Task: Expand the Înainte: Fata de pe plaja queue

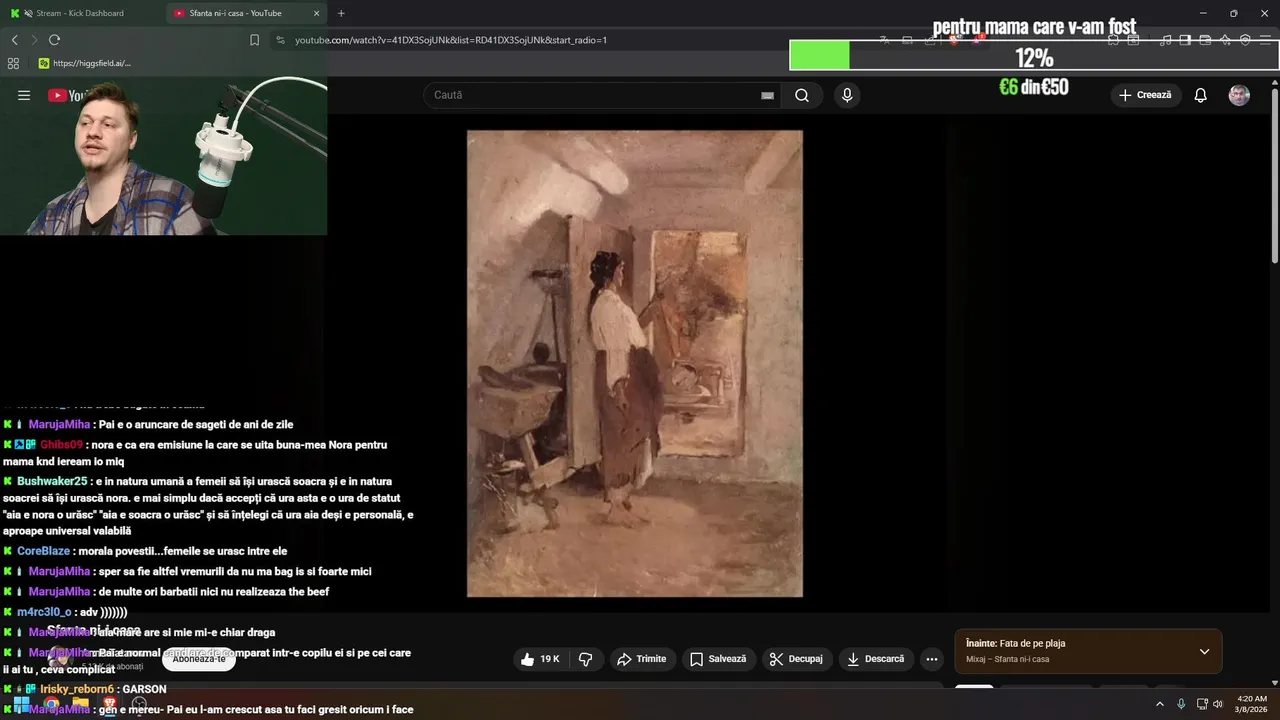Action: click(1204, 652)
